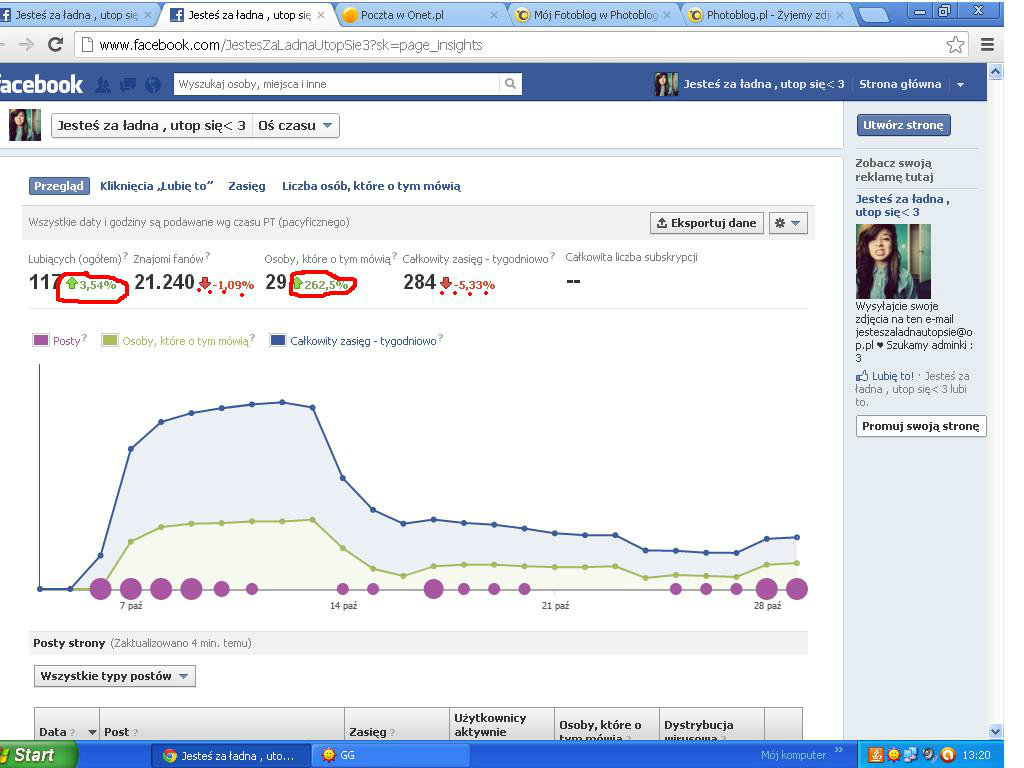Viewport: 1024px width, 768px height.
Task: Click the Chrome taskbar button Jesteś za ładna
Action: (229, 755)
